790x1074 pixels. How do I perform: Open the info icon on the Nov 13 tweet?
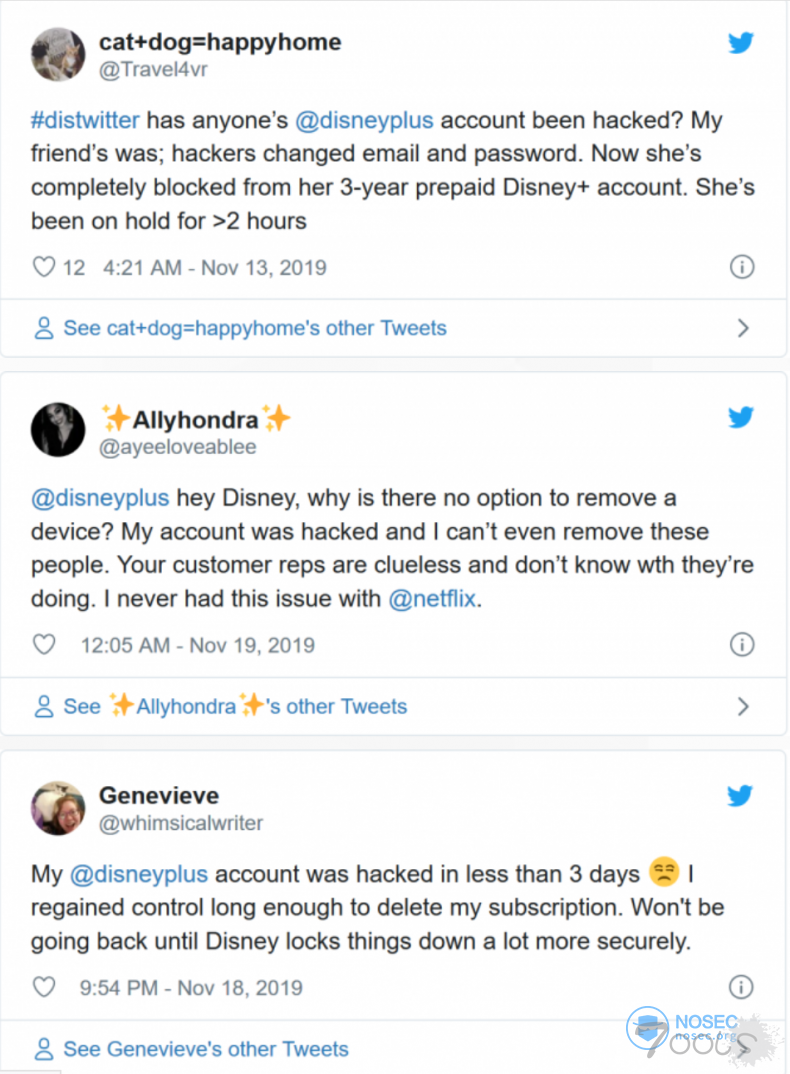(742, 267)
